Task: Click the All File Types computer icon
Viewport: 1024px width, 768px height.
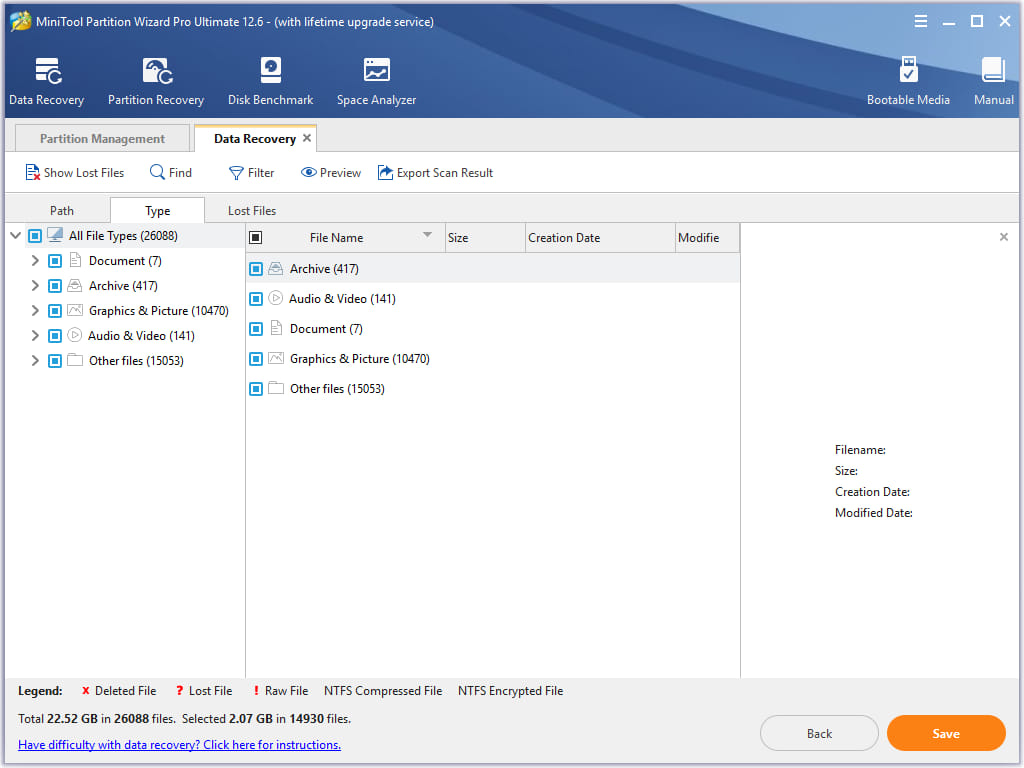Action: (56, 234)
